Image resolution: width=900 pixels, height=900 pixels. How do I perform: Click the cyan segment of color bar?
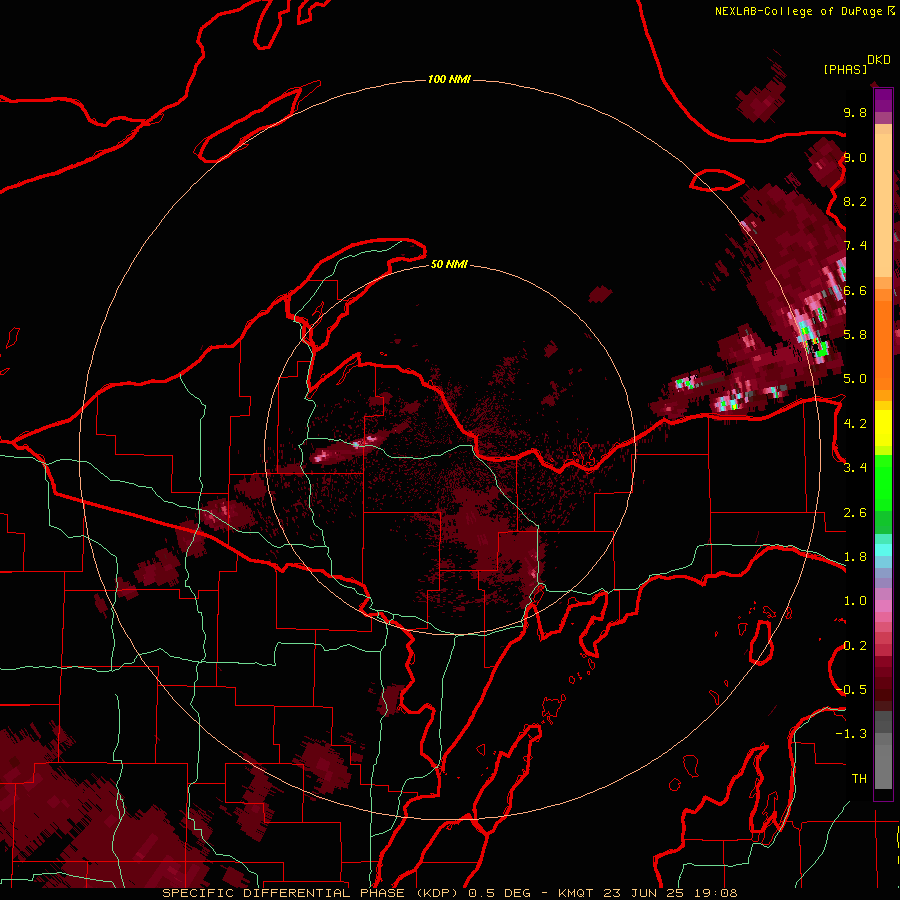point(883,550)
